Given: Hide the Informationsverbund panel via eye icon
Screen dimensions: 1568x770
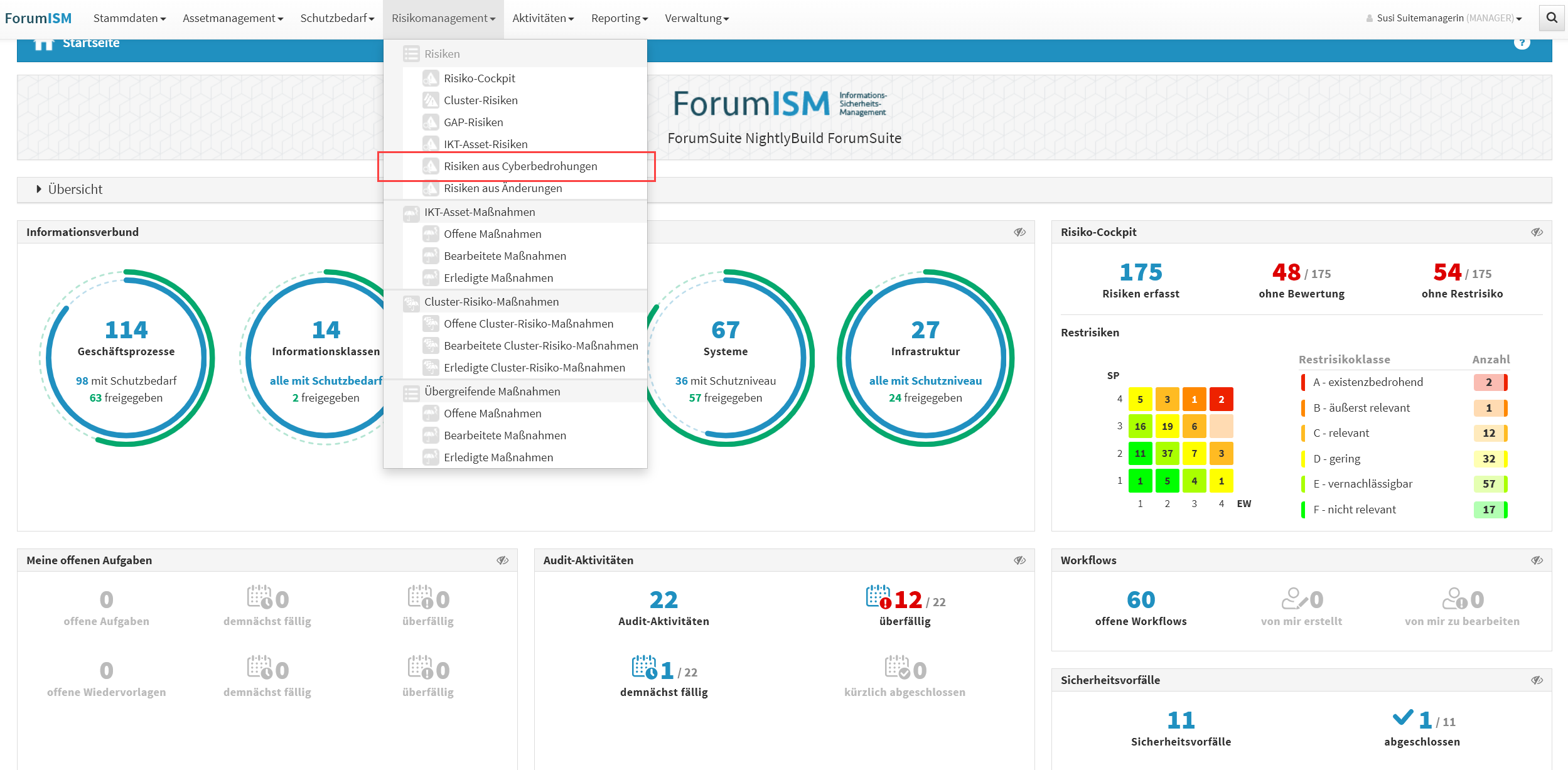Looking at the screenshot, I should tap(1019, 232).
